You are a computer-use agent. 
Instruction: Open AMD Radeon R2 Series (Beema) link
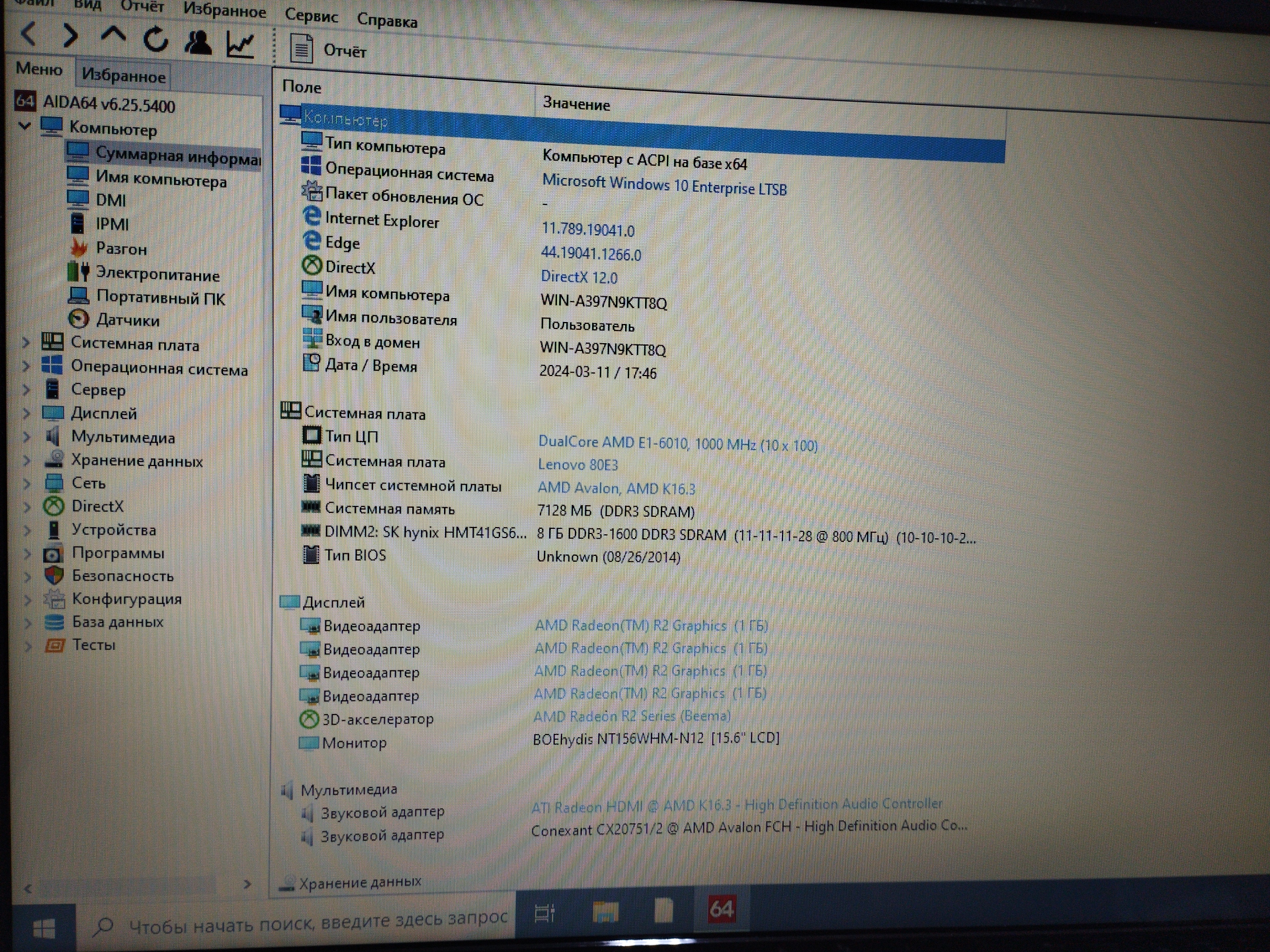point(632,716)
